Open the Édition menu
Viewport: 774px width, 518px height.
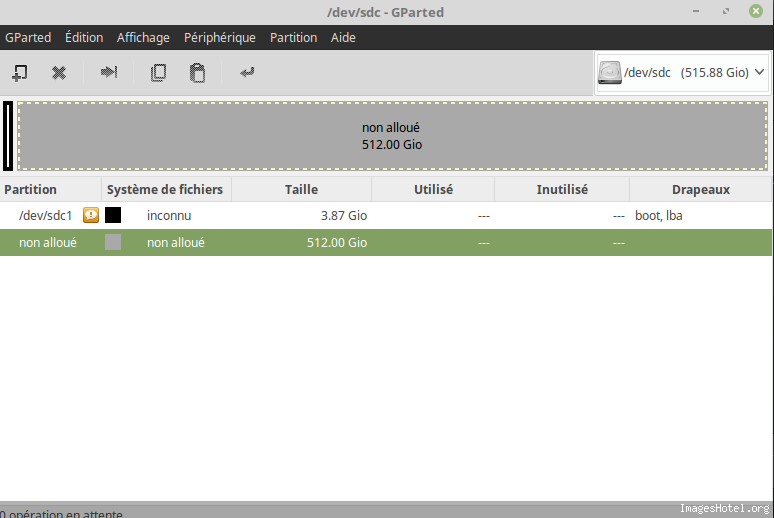pyautogui.click(x=84, y=38)
